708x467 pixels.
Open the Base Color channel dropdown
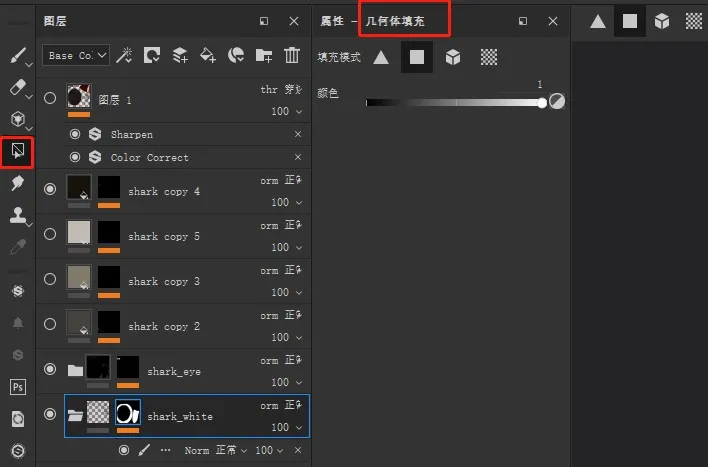pos(76,56)
